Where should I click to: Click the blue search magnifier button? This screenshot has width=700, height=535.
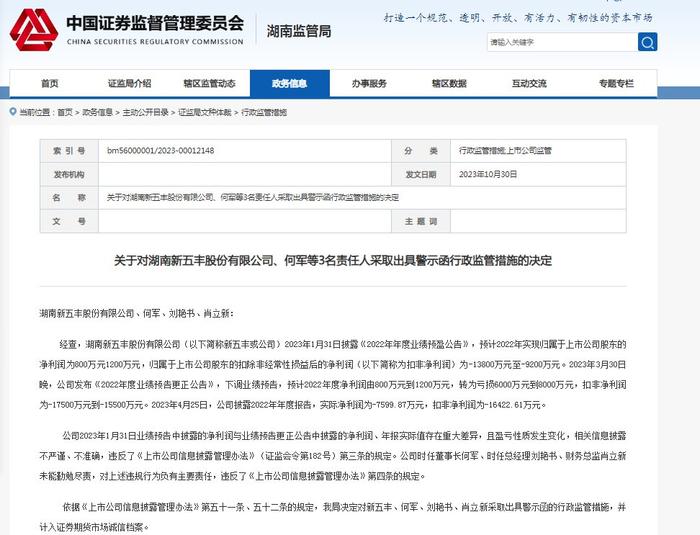(x=647, y=42)
